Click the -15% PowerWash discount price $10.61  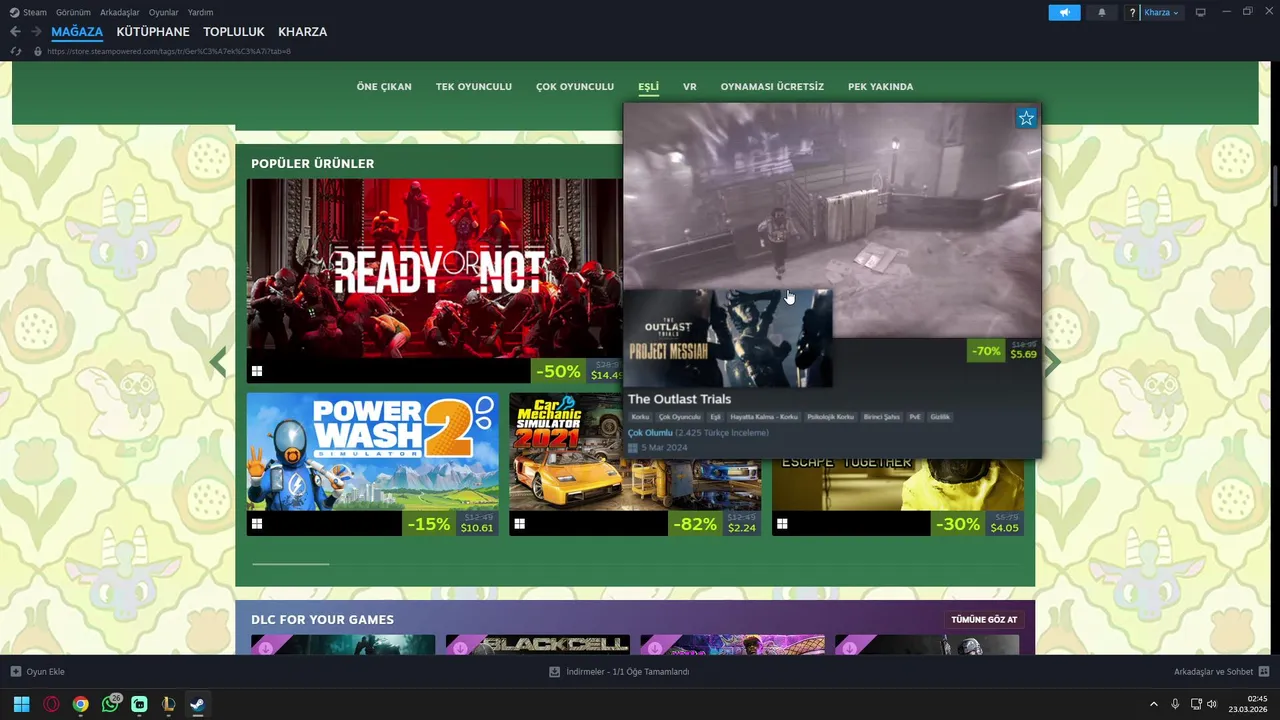click(451, 523)
